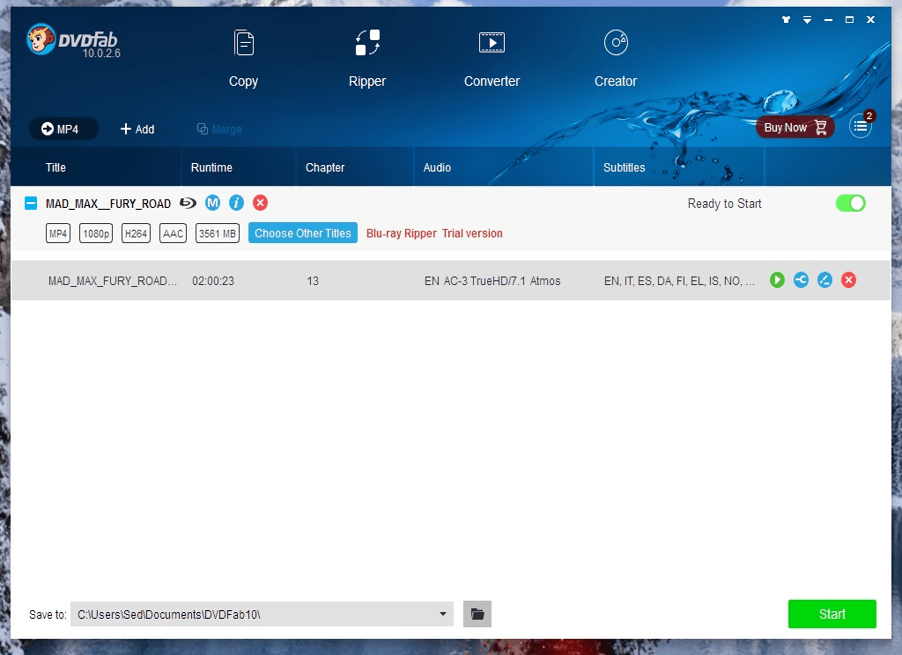Open advanced settings with the share-like icon
The height and width of the screenshot is (655, 902).
point(801,280)
